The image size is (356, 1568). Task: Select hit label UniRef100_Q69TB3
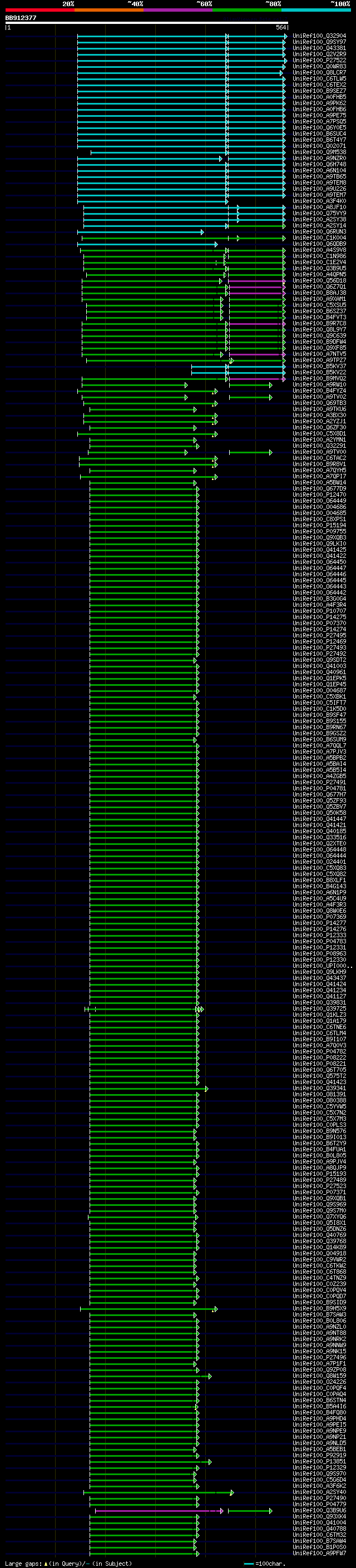pyautogui.click(x=319, y=403)
